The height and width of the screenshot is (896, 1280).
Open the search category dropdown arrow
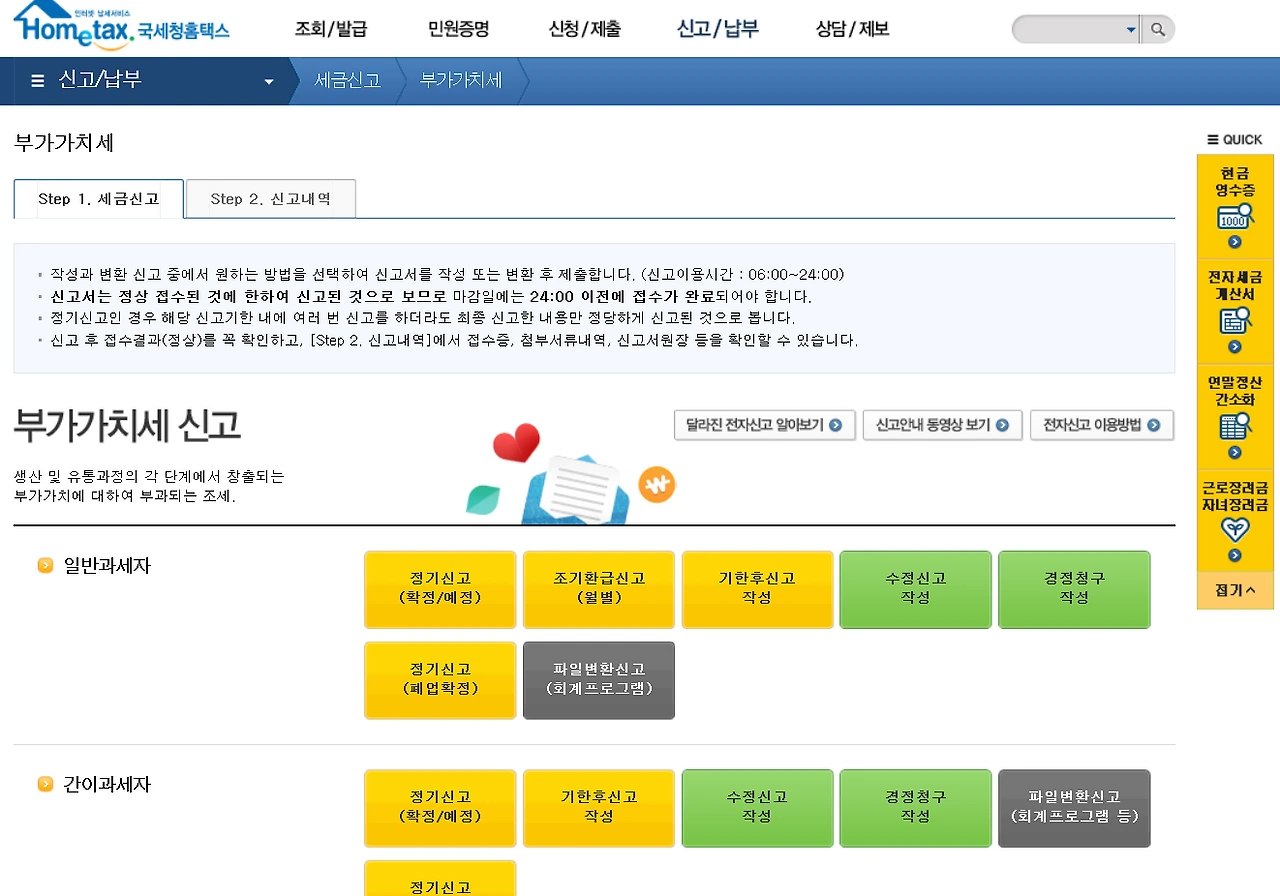(x=1131, y=30)
